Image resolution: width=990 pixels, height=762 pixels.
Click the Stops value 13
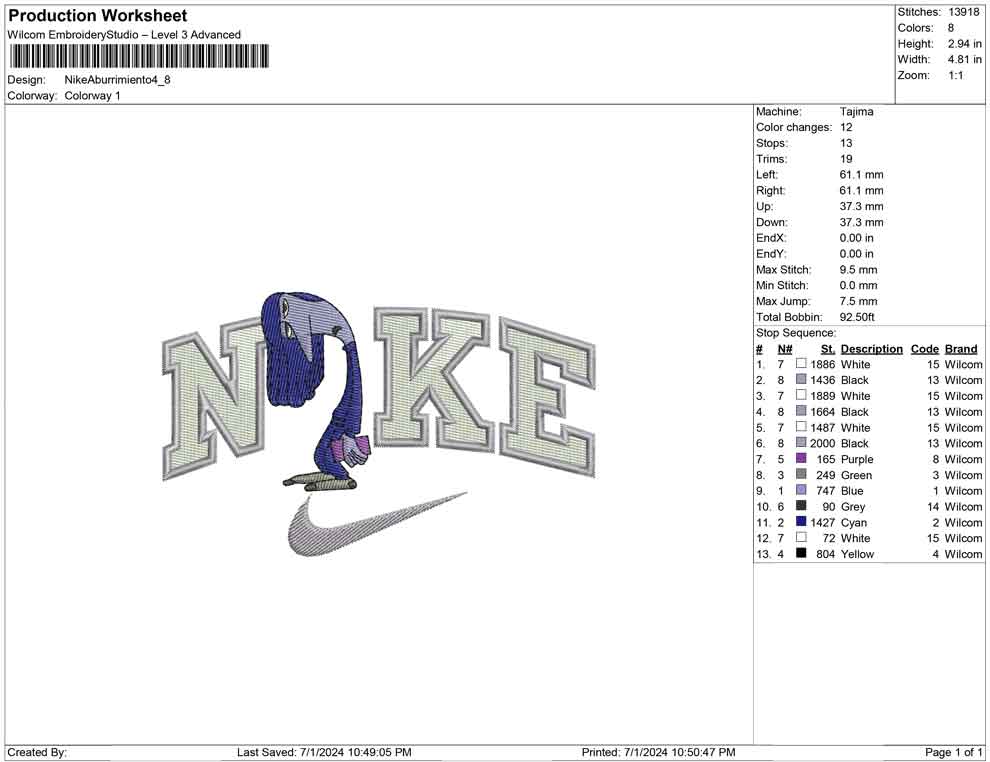pos(846,143)
